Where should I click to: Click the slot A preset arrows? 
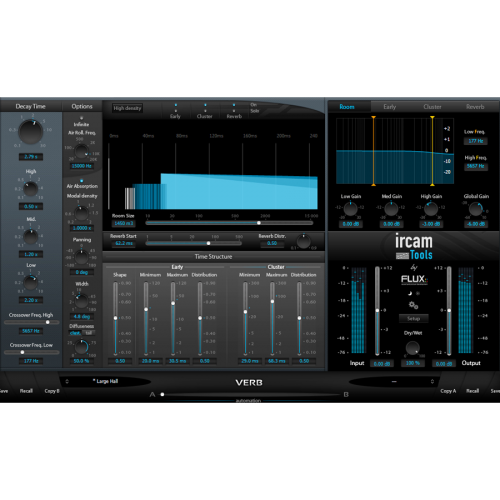(67, 381)
